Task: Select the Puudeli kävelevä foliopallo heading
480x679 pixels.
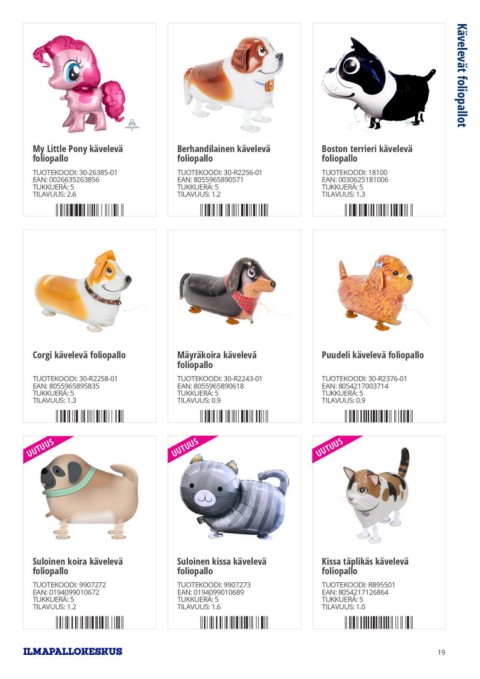Action: [373, 355]
